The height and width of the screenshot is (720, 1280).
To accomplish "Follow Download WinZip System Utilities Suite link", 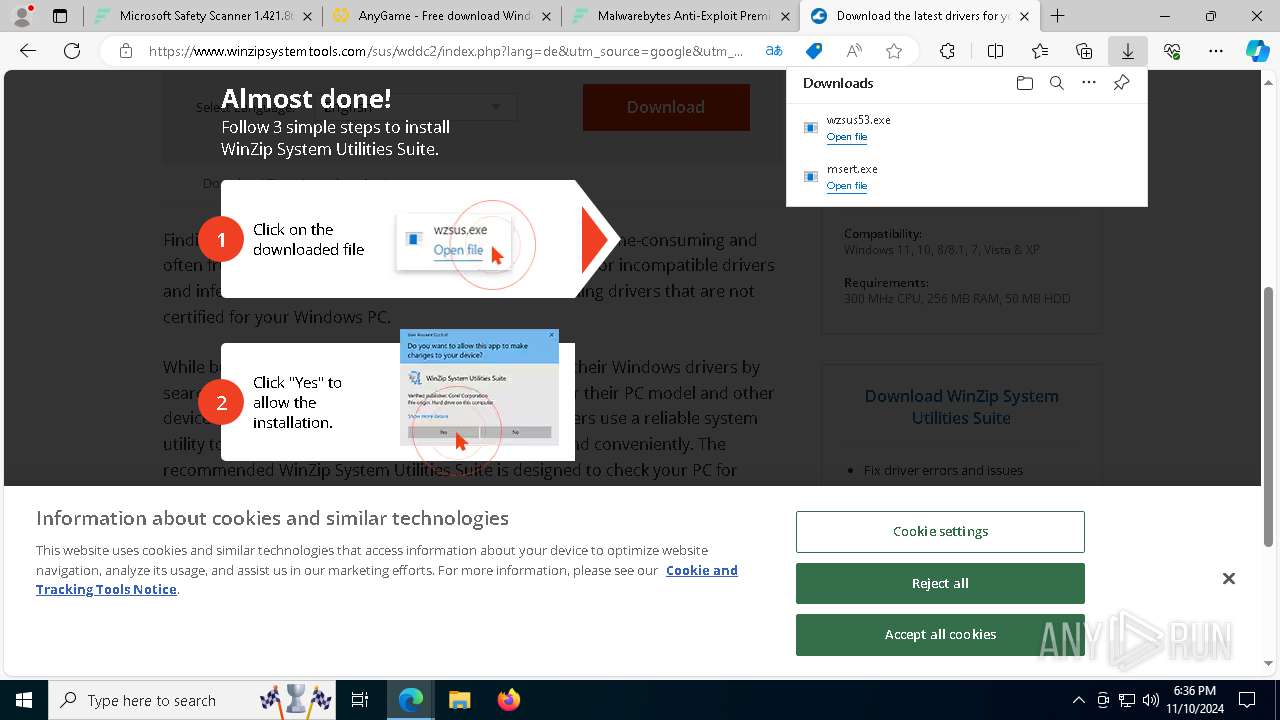I will click(x=961, y=407).
